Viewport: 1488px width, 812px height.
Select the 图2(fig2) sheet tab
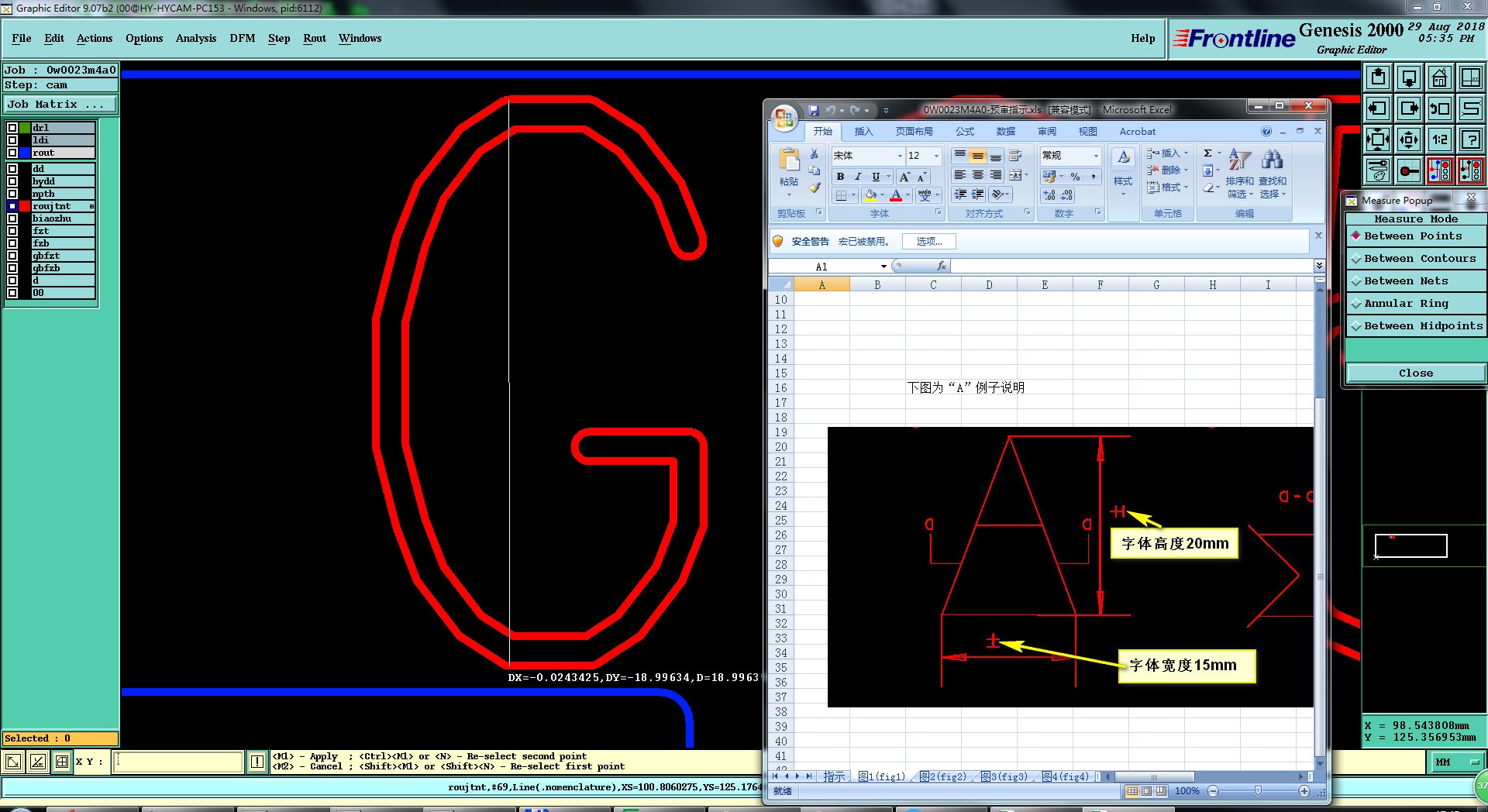click(x=943, y=776)
